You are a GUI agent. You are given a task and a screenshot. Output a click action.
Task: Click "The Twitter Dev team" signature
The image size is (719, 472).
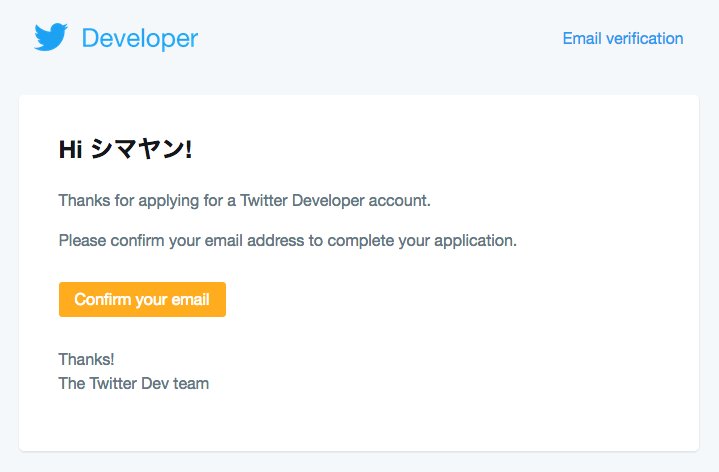(133, 383)
